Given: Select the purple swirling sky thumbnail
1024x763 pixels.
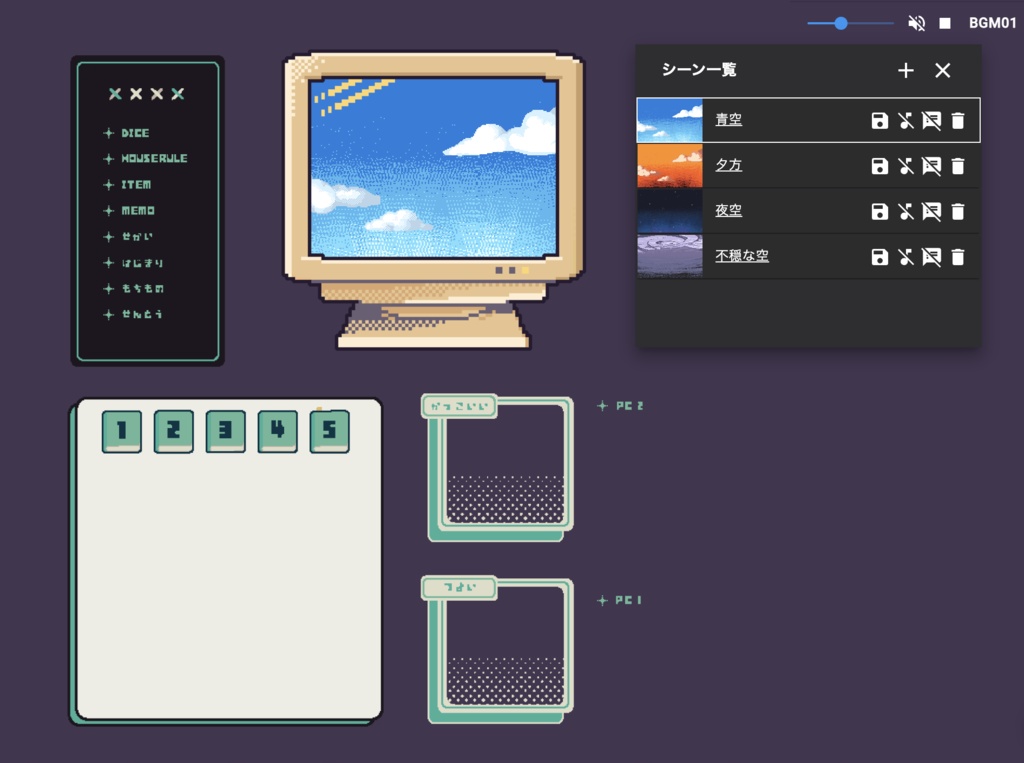Looking at the screenshot, I should [x=670, y=257].
